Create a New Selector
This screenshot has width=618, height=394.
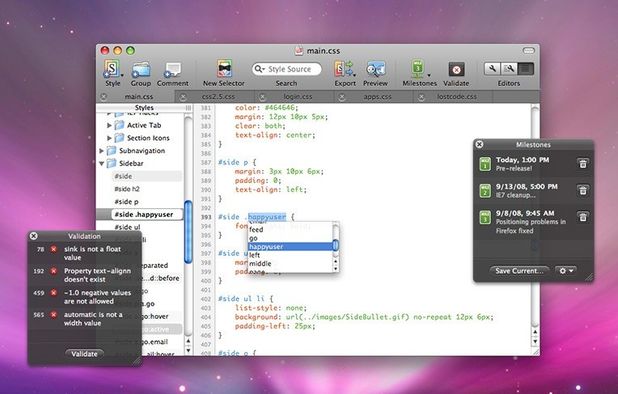224,69
